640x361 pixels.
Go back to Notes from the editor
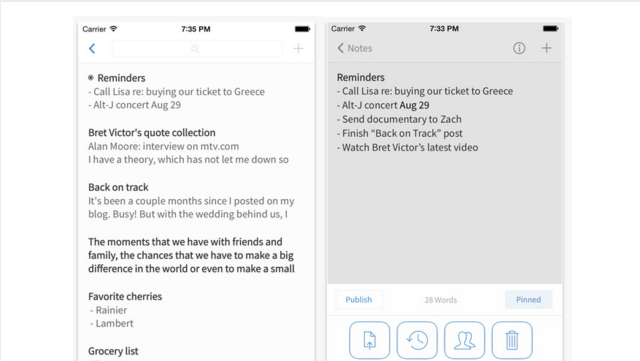click(x=355, y=48)
